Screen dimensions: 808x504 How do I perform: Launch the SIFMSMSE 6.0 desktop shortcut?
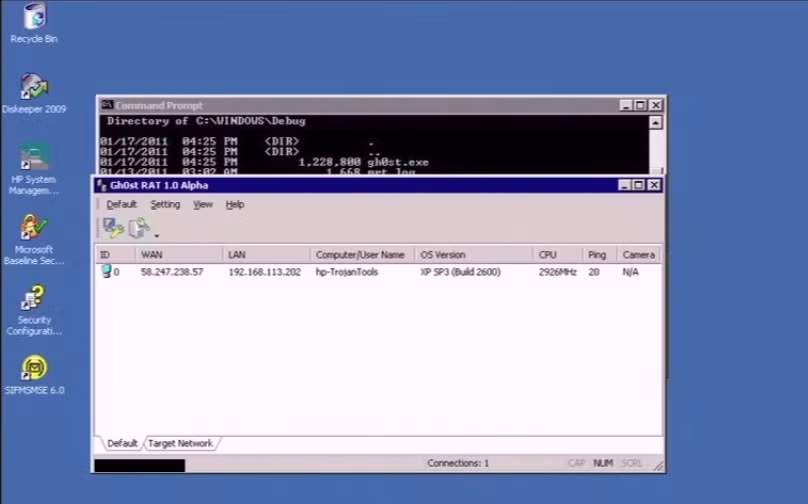click(x=34, y=375)
